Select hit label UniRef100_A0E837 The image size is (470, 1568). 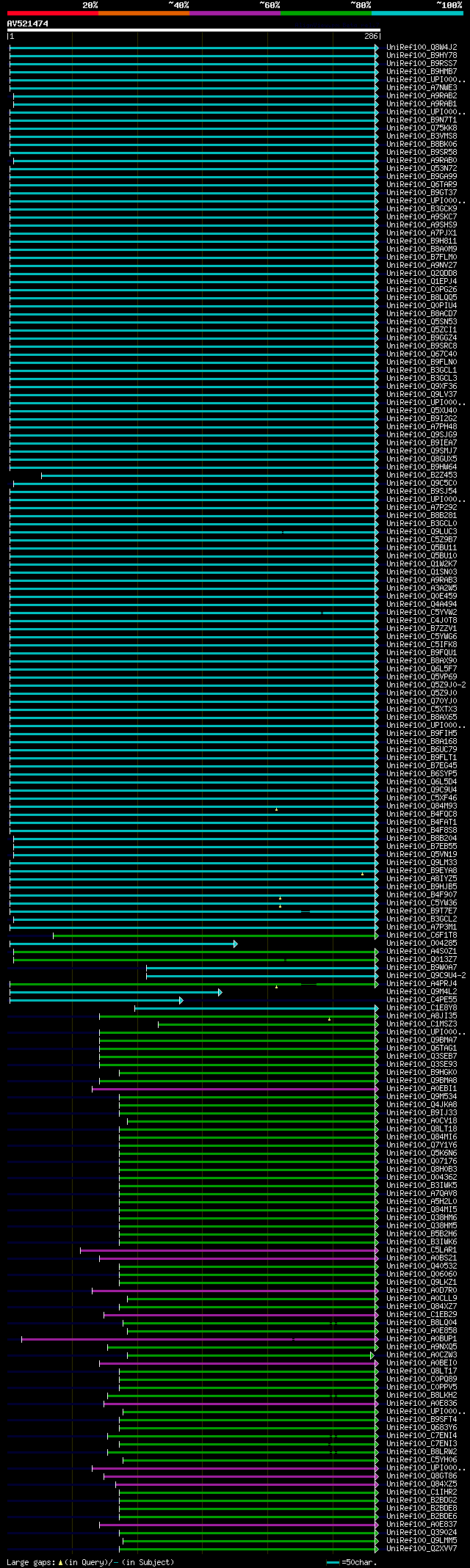422,1524
